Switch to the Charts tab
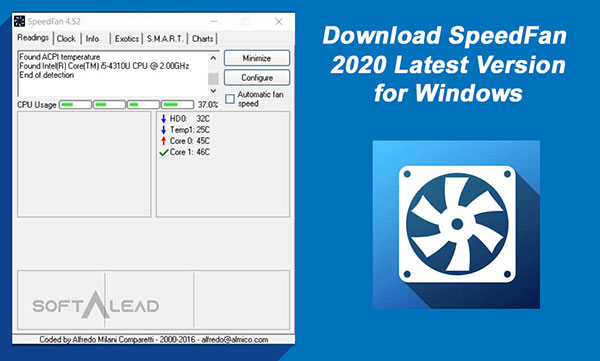 coord(202,39)
